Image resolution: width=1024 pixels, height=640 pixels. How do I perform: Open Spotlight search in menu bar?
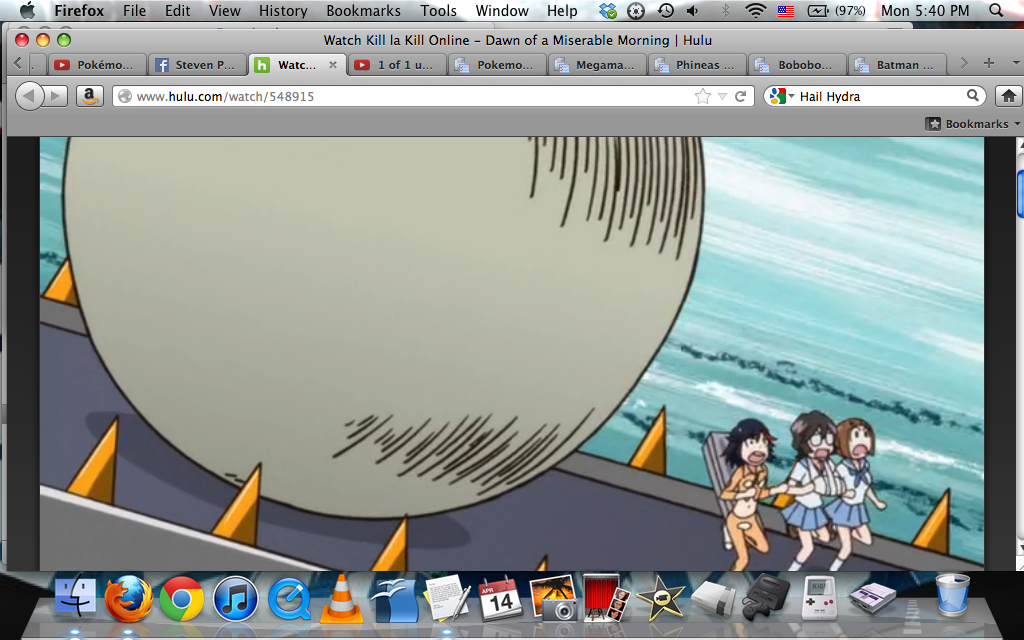coord(996,10)
